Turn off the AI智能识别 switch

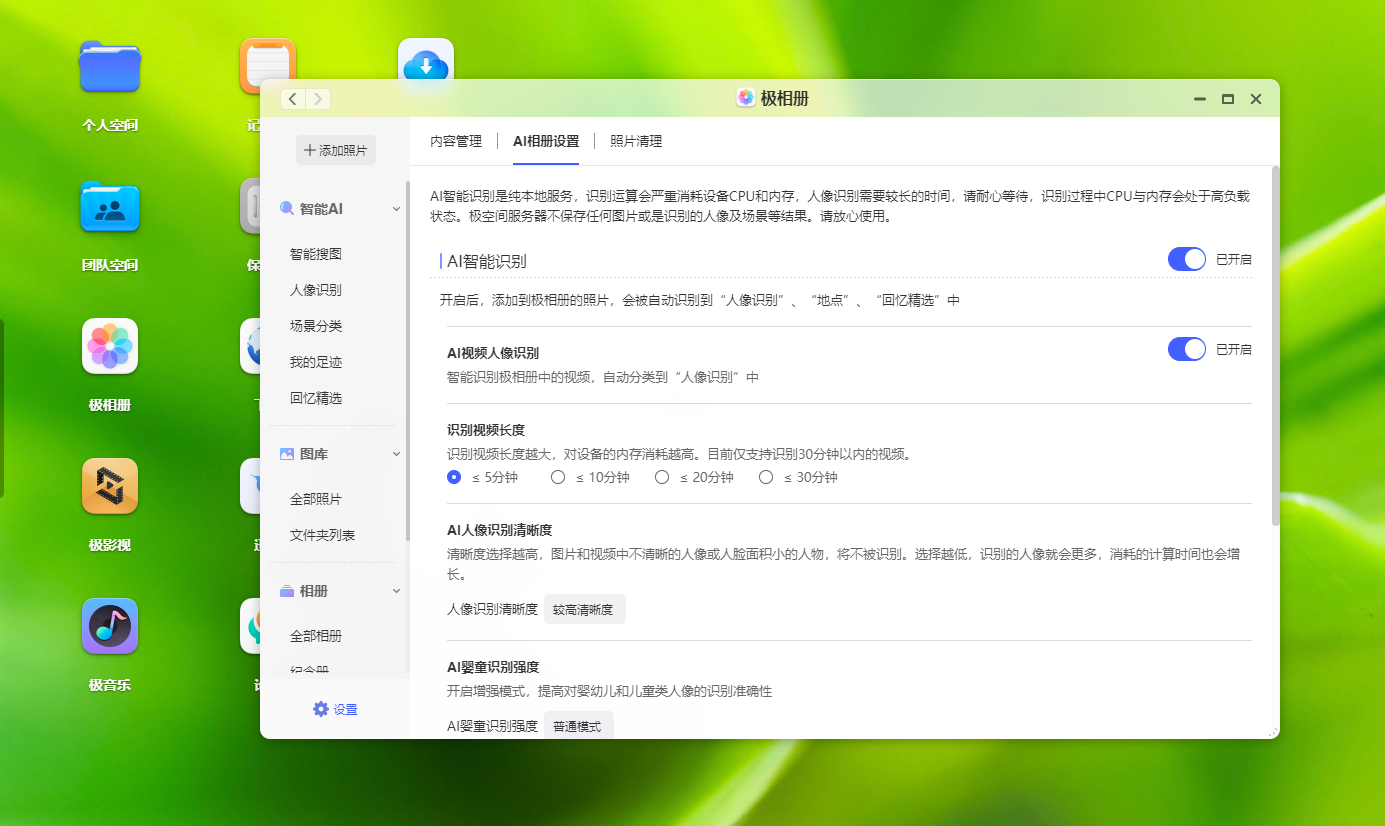[1187, 259]
